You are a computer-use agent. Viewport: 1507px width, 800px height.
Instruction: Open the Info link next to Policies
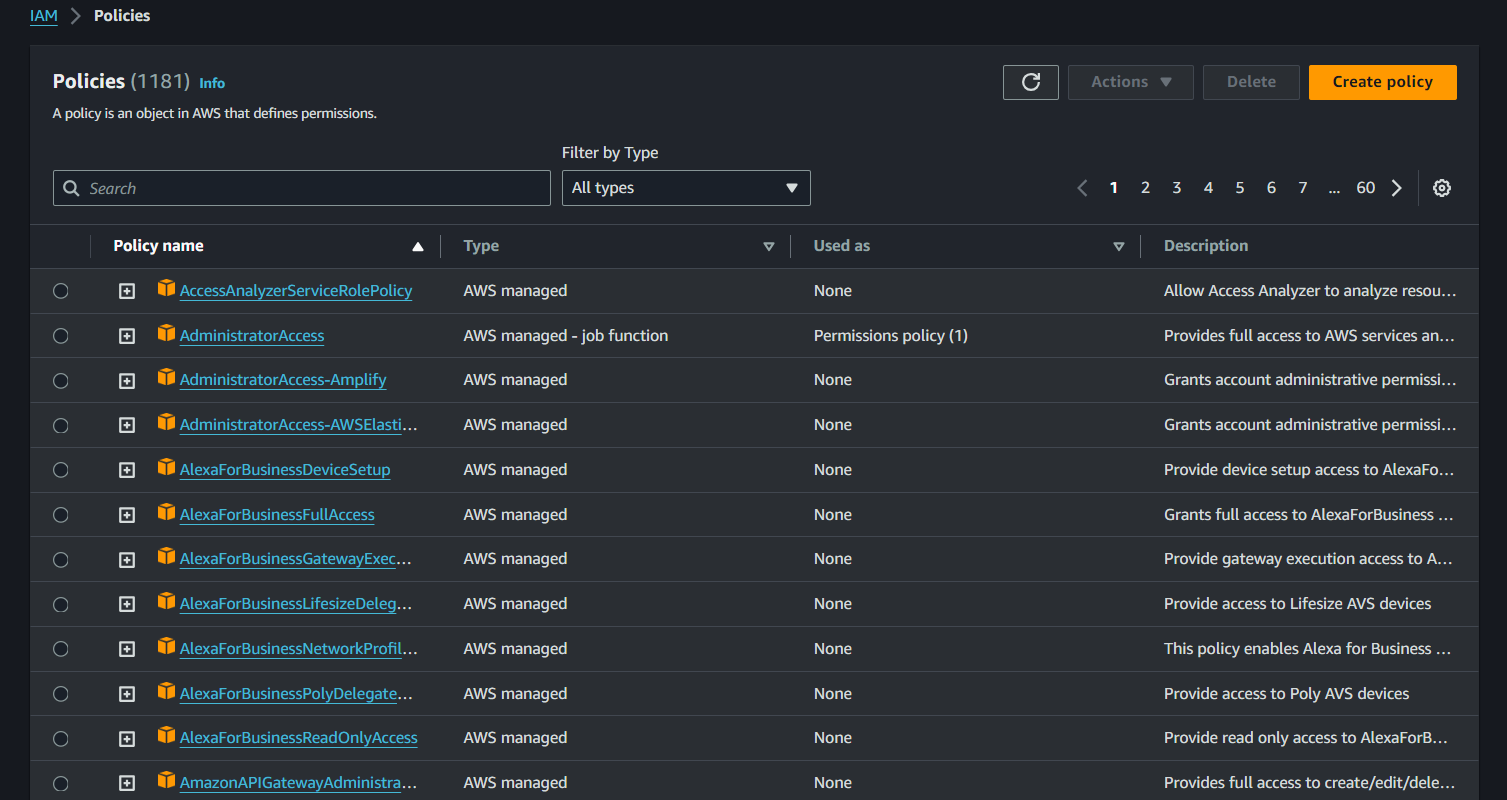(212, 83)
